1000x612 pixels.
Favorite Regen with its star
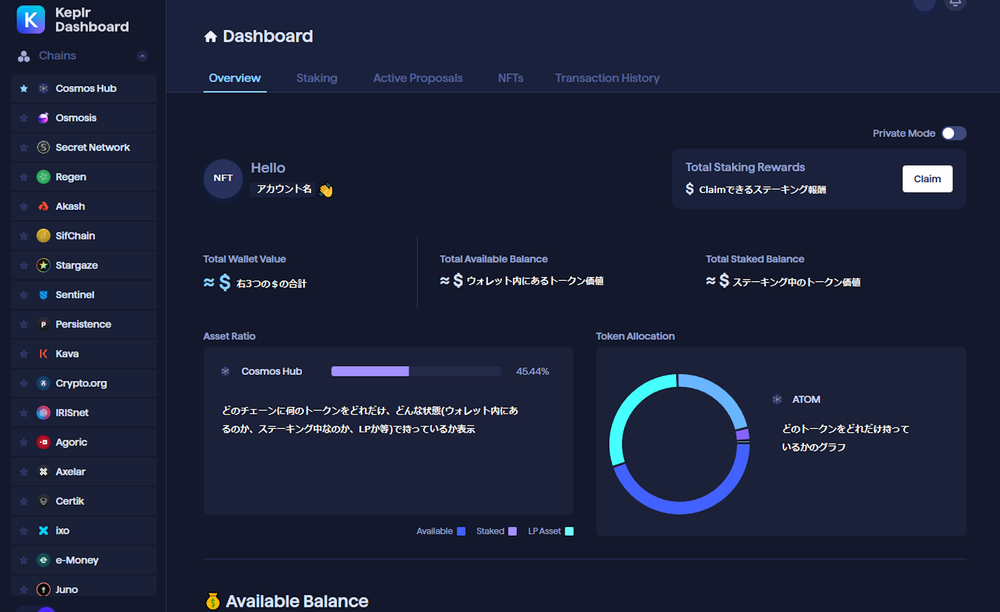click(24, 177)
